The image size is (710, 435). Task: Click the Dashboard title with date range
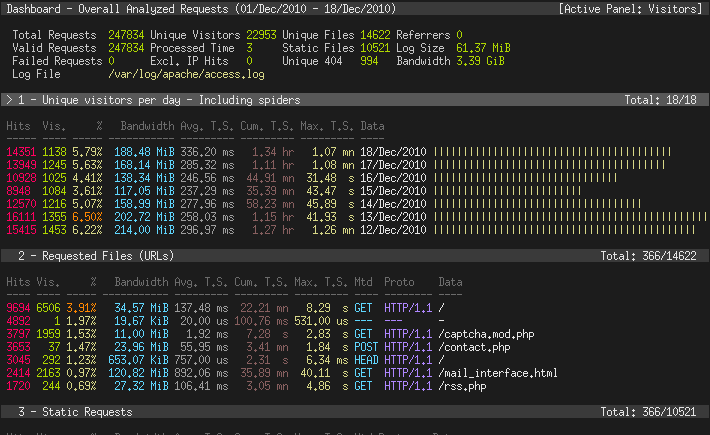(x=201, y=9)
